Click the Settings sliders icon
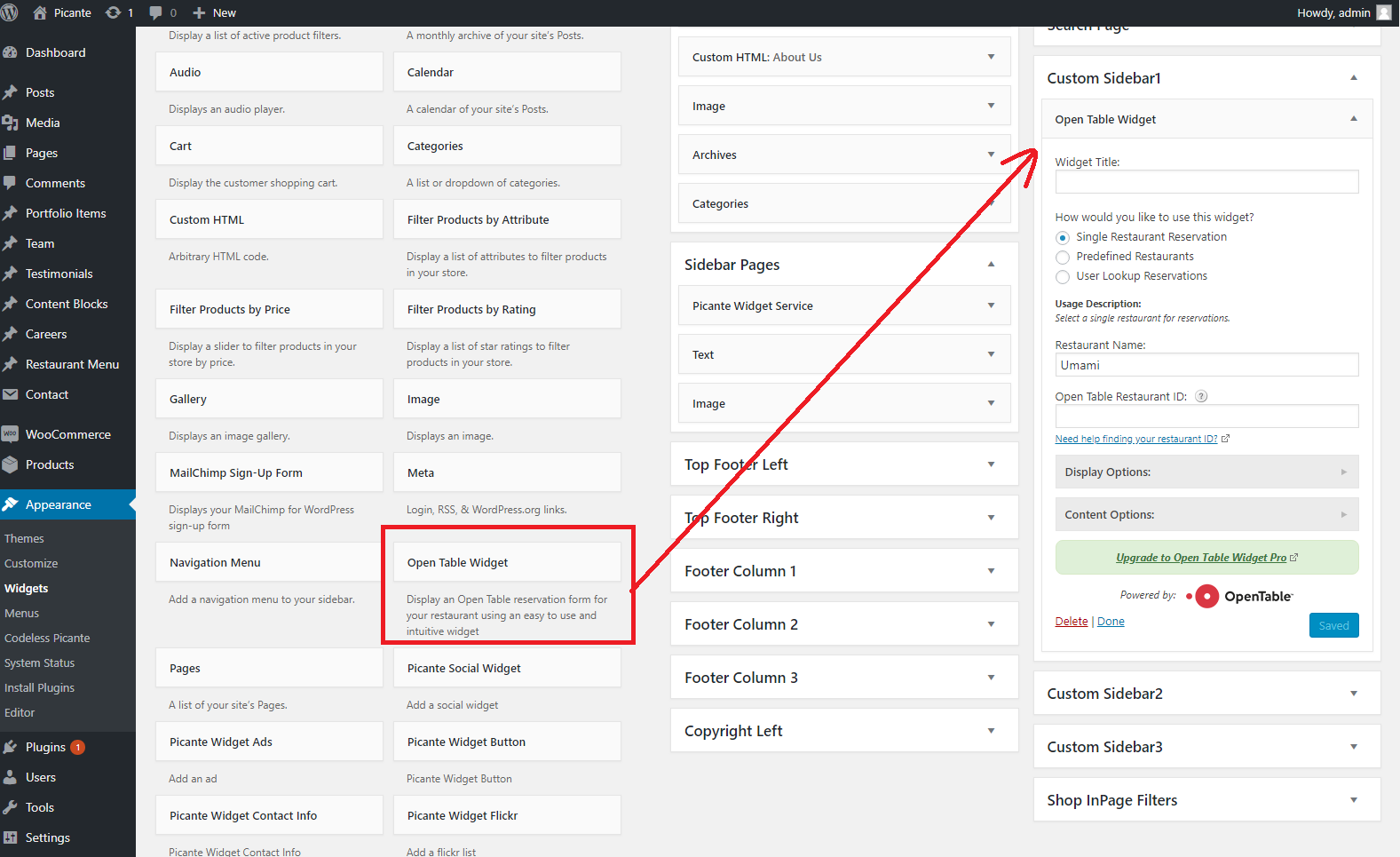 pos(10,837)
